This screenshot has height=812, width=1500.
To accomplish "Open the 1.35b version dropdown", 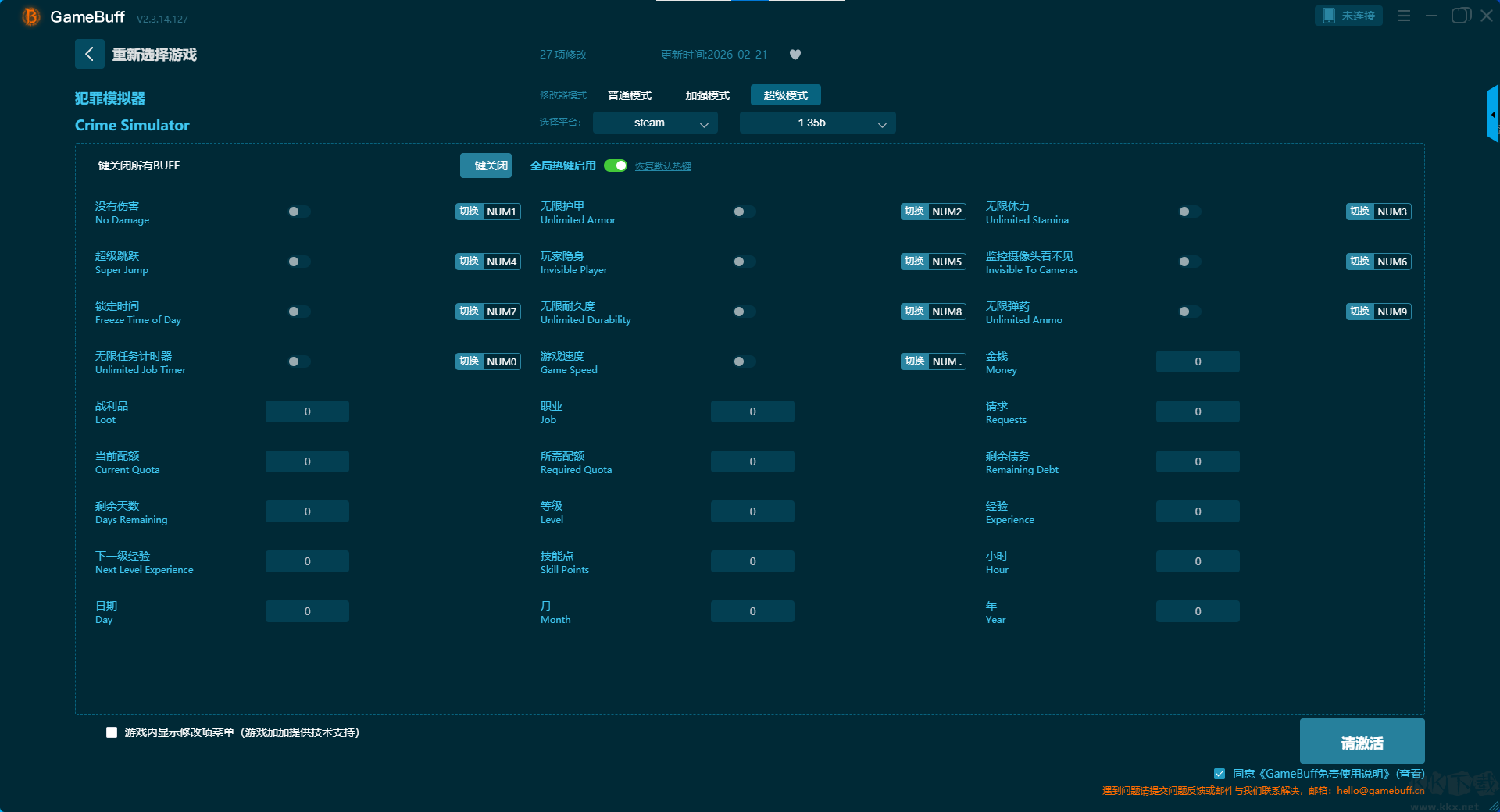I will (817, 123).
